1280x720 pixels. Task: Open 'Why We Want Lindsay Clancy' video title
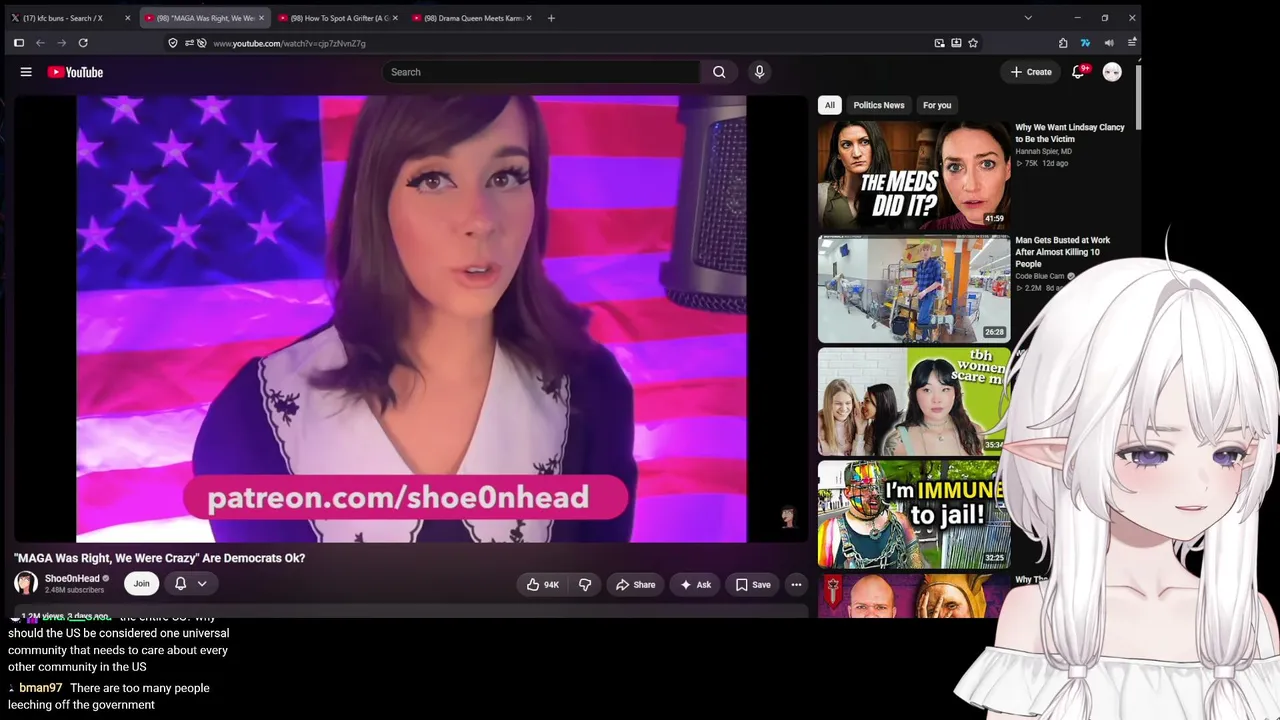pos(1070,133)
